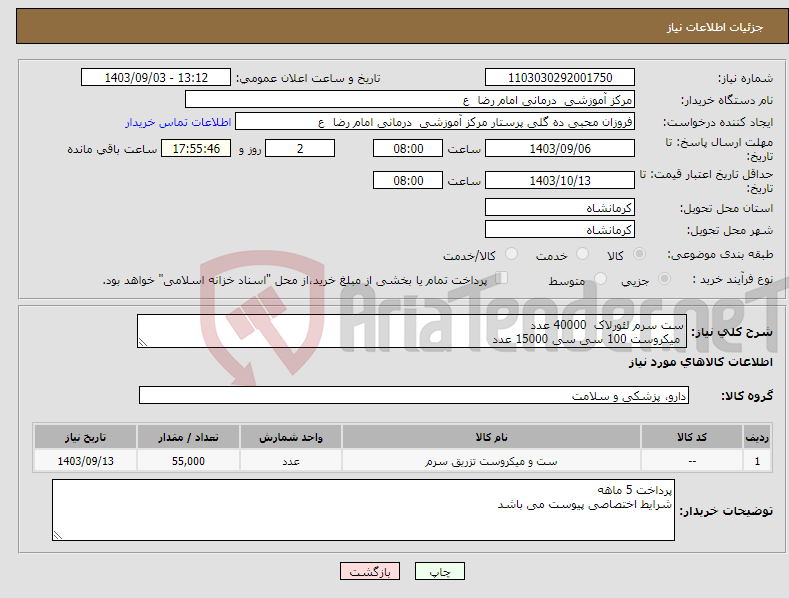This screenshot has width=789, height=598.
Task: Click the item name ست و میکروست تزریق سرم
Action: click(x=491, y=461)
